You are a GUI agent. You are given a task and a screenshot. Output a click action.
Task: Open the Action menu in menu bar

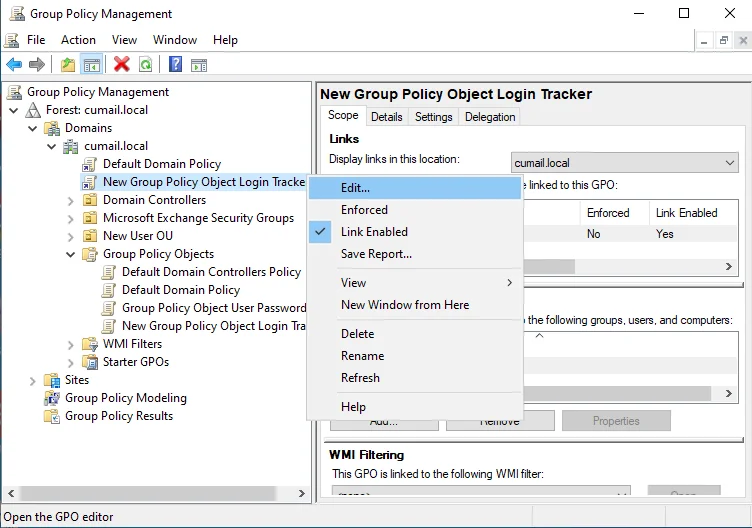click(78, 40)
